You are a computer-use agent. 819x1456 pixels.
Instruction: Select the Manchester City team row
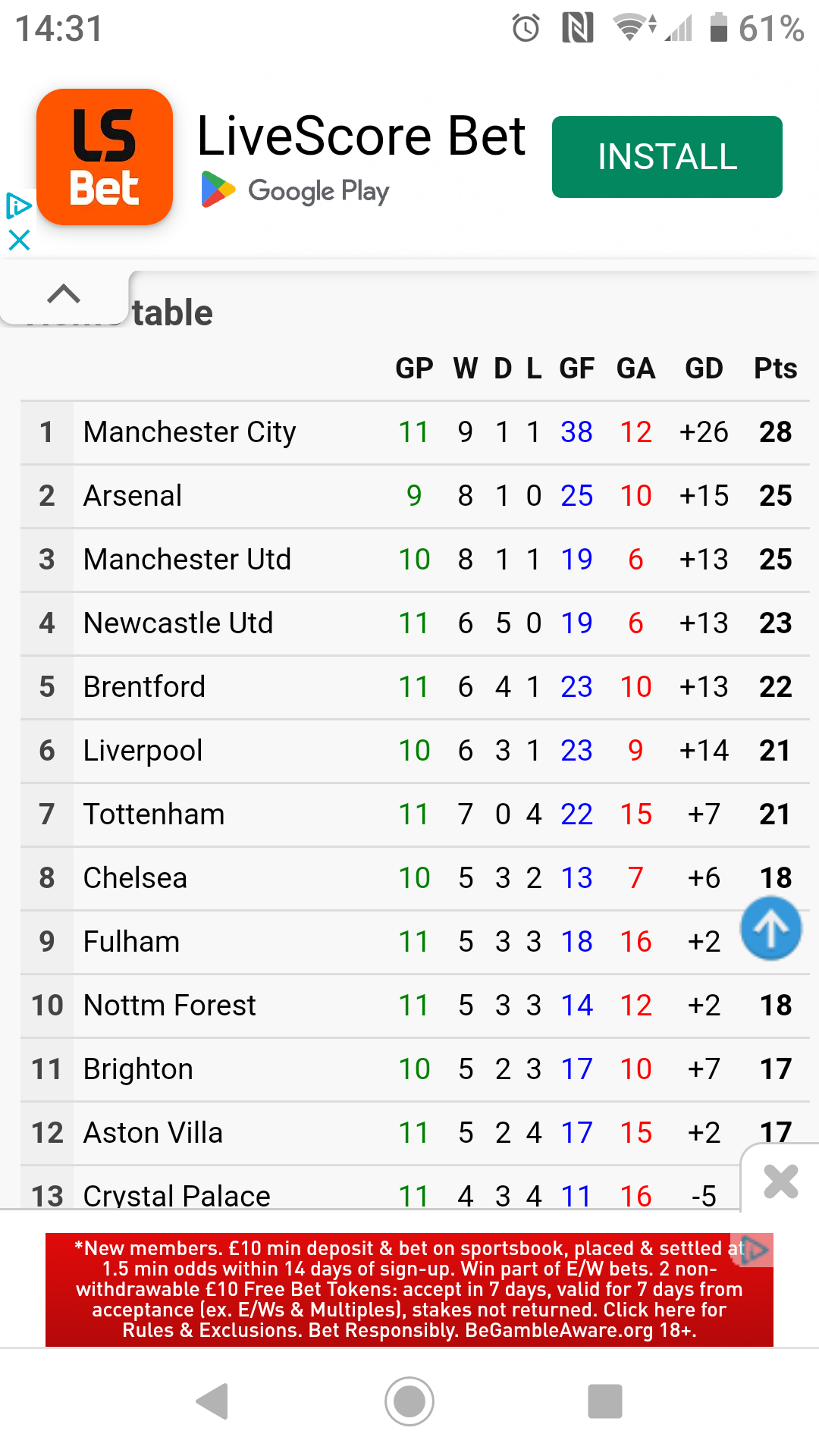190,432
